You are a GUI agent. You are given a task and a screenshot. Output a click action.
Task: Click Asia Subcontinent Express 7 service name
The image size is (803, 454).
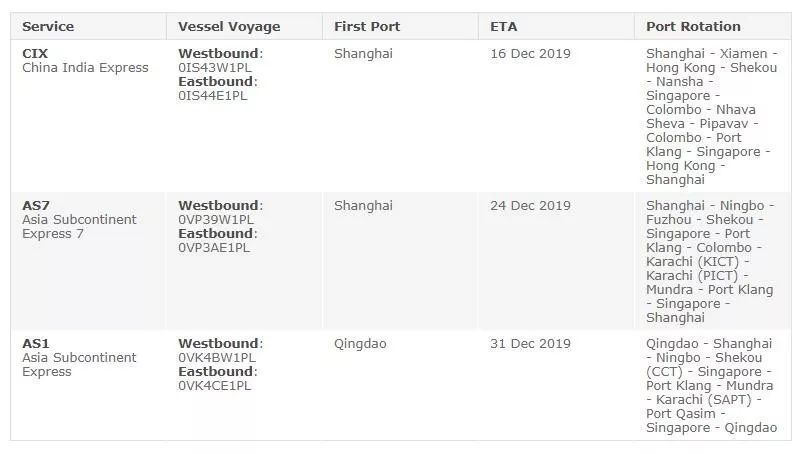[x=79, y=227]
